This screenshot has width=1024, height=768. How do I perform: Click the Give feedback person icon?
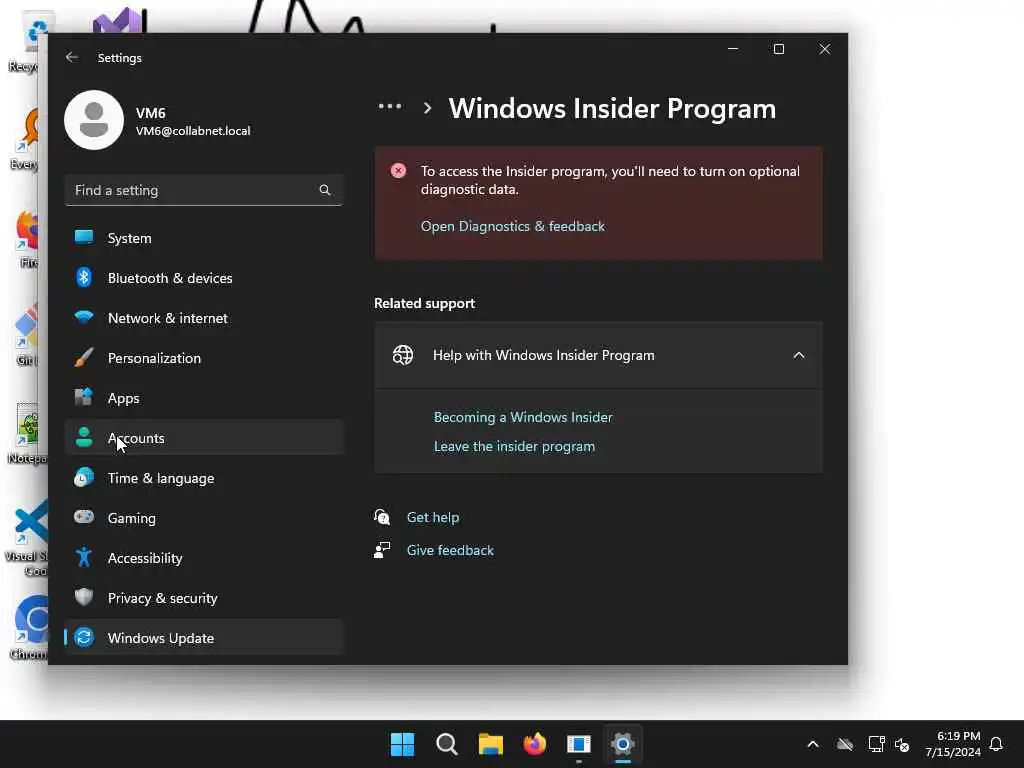(x=382, y=550)
